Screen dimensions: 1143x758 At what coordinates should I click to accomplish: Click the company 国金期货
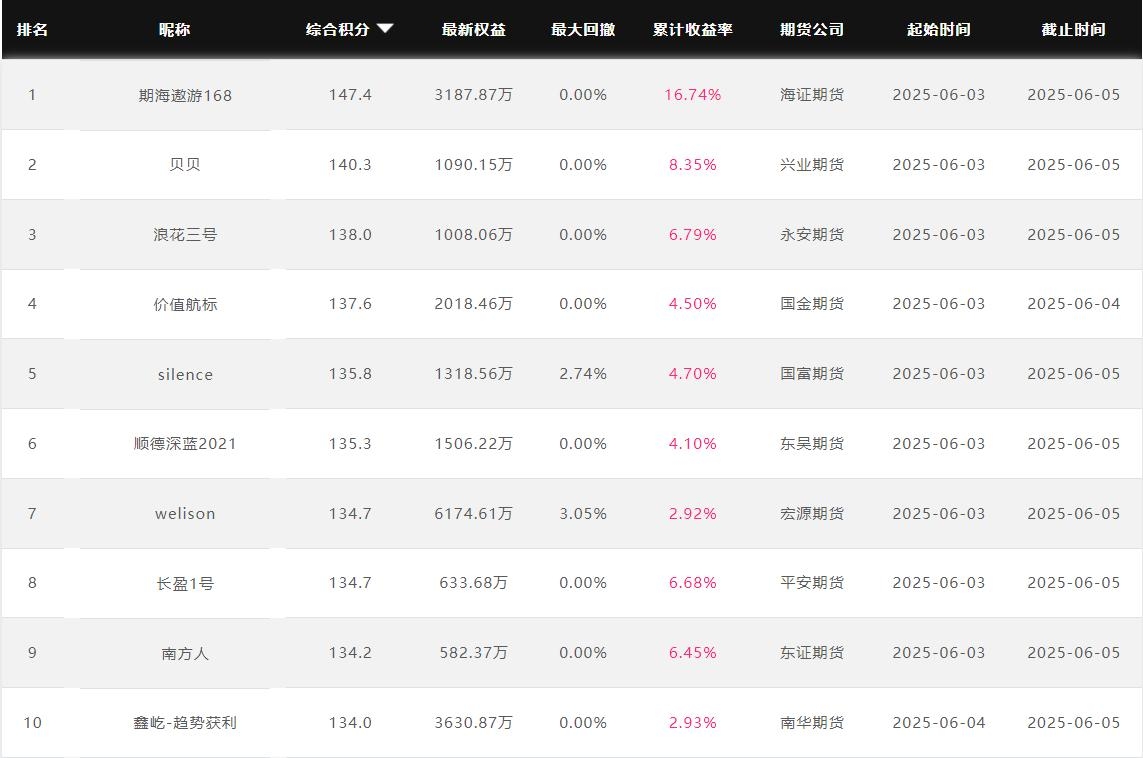812,304
